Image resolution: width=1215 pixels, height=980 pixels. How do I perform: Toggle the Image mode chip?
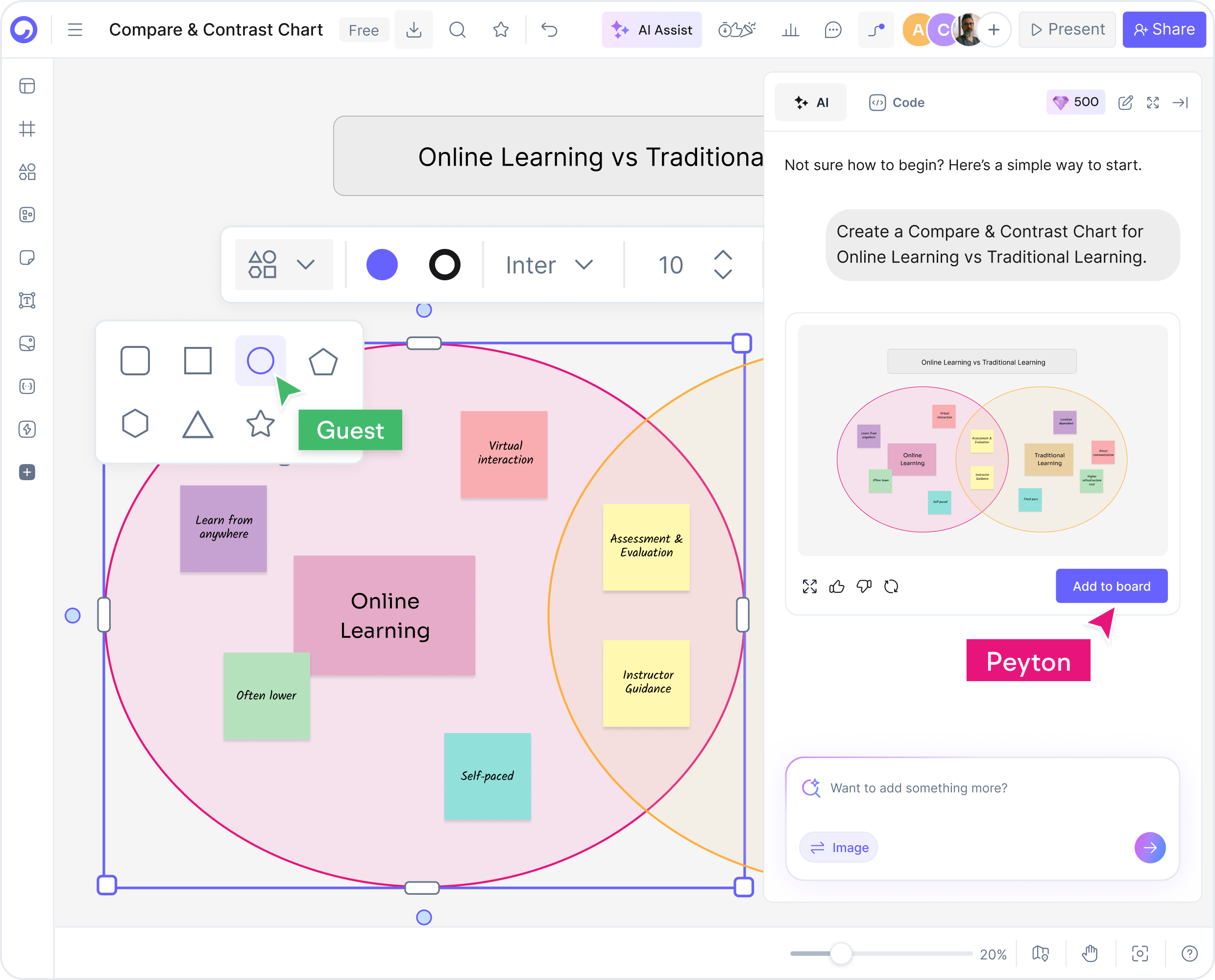click(839, 847)
